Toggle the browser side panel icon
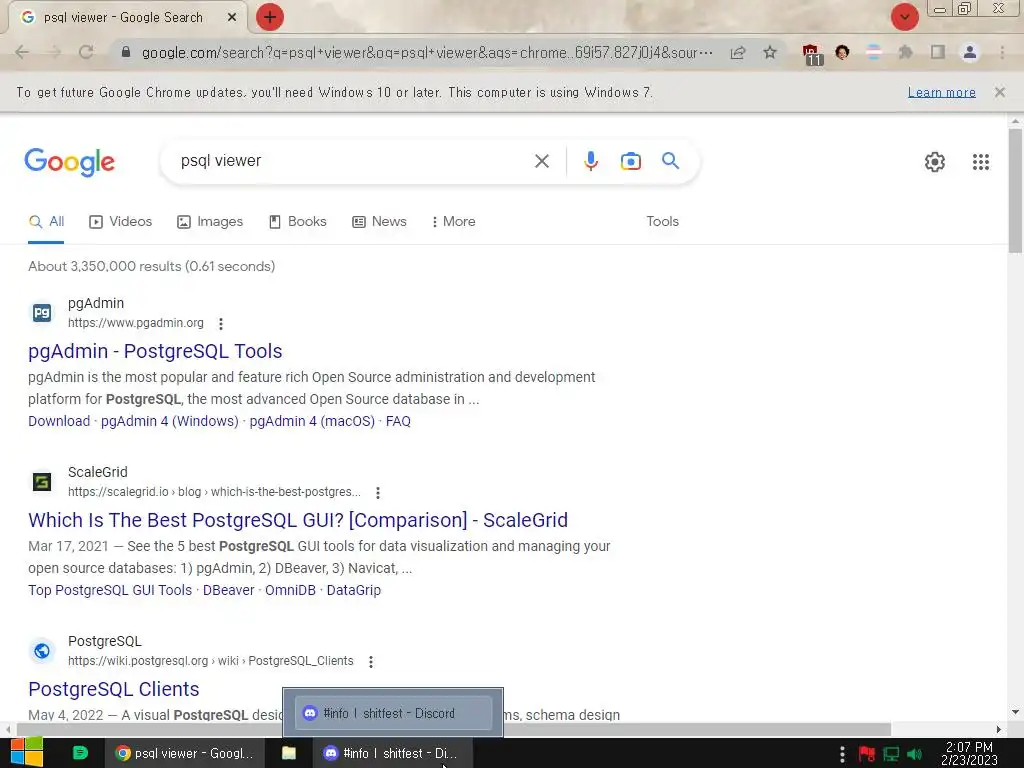Viewport: 1024px width, 768px height. [x=938, y=52]
